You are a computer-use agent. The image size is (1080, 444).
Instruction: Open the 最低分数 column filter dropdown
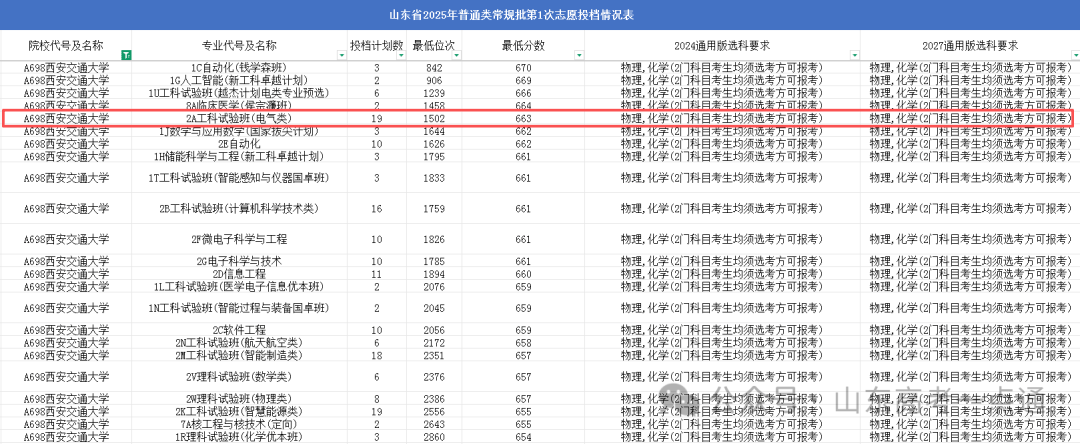(x=578, y=55)
